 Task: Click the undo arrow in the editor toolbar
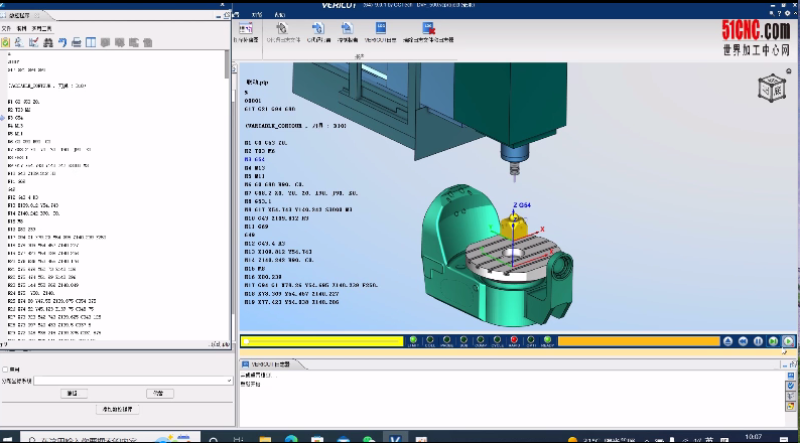62,42
